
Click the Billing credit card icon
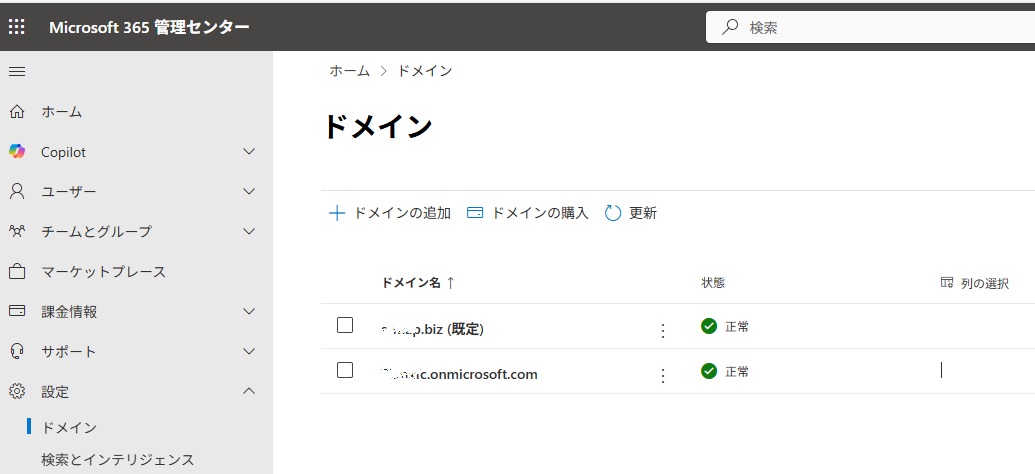pos(17,311)
